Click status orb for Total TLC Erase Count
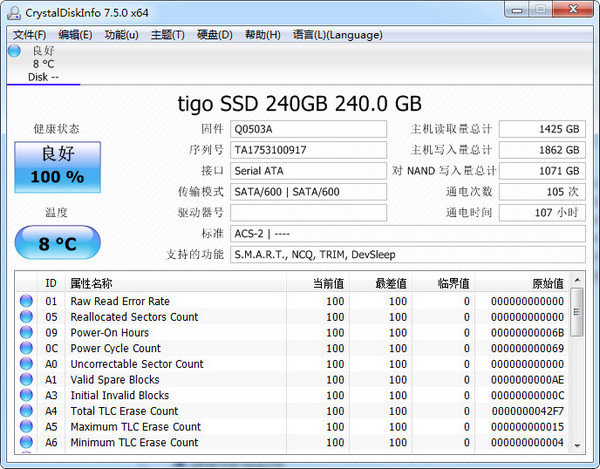Image resolution: width=600 pixels, height=469 pixels. (26, 411)
